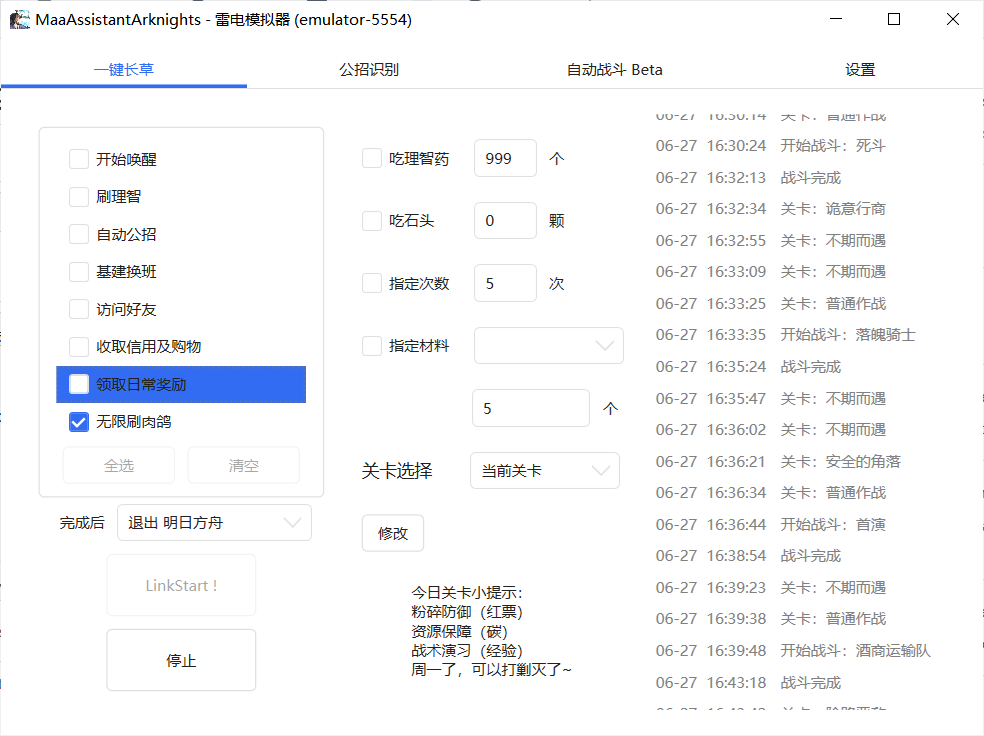Click log line timestamped 16:43:18 战斗完成
The height and width of the screenshot is (736, 984).
click(748, 683)
